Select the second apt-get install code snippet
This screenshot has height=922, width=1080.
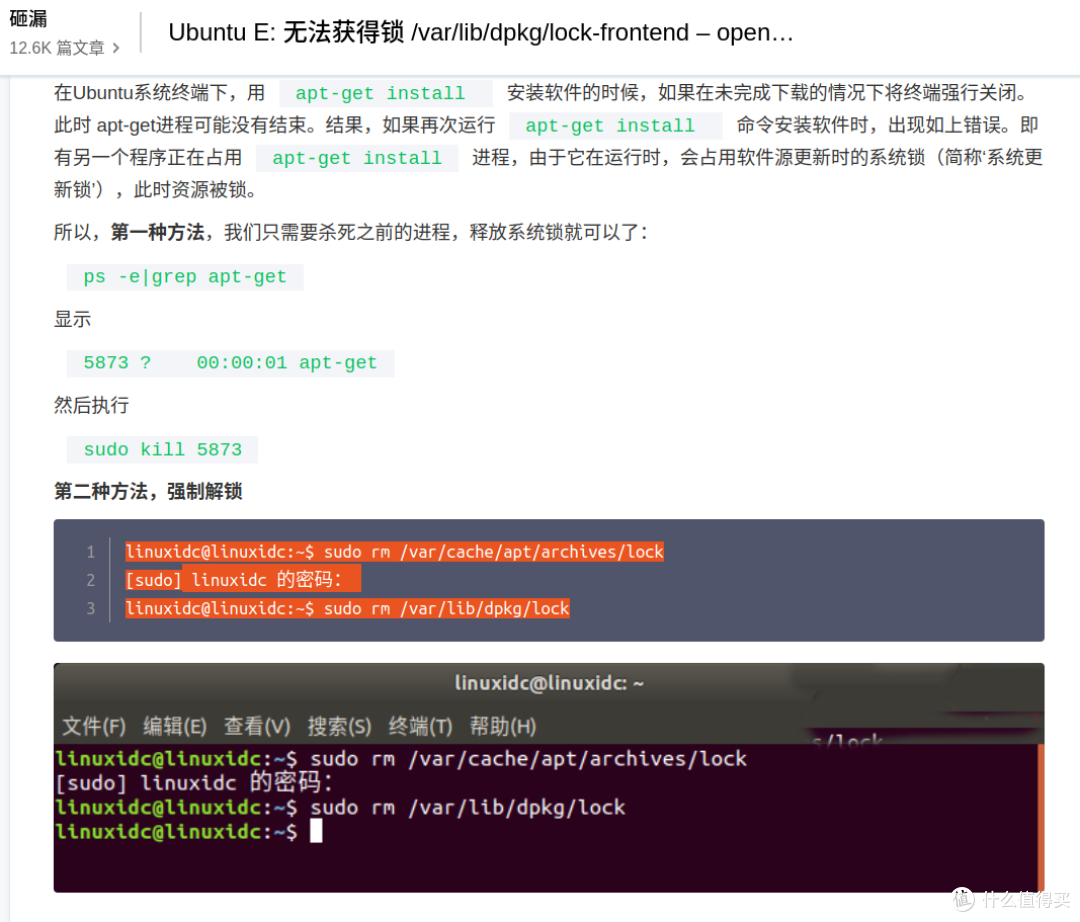click(615, 125)
